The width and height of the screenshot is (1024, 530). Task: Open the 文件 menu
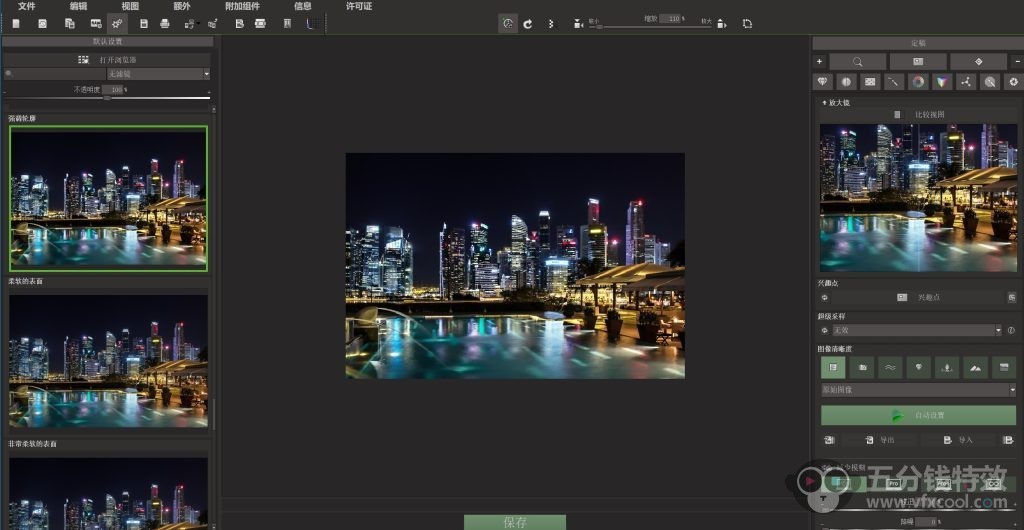[26, 7]
